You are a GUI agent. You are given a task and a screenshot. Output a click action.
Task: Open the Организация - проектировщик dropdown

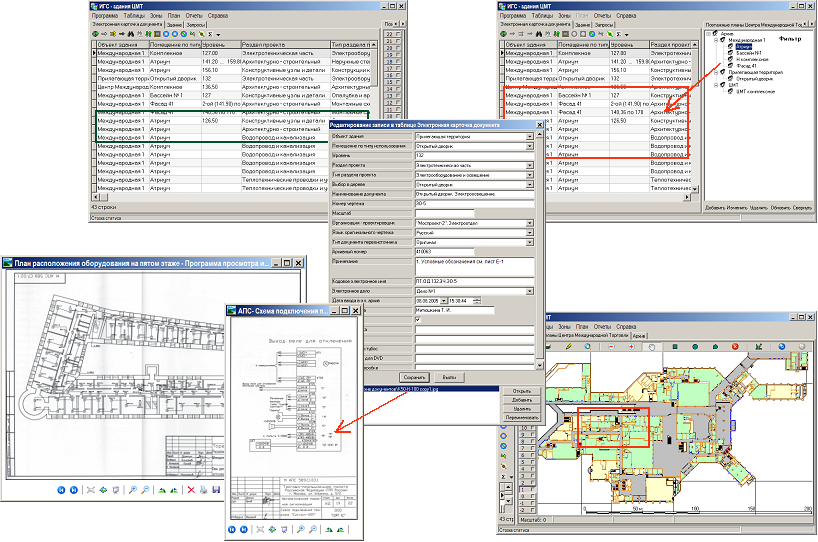[530, 223]
